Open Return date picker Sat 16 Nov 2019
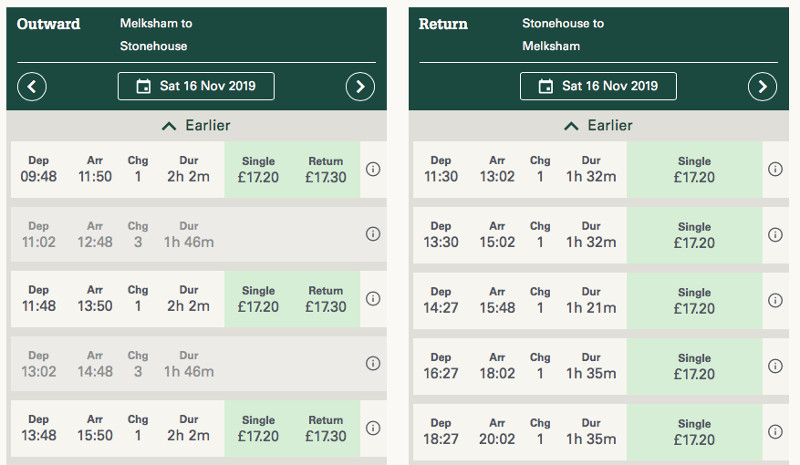 pyautogui.click(x=598, y=86)
